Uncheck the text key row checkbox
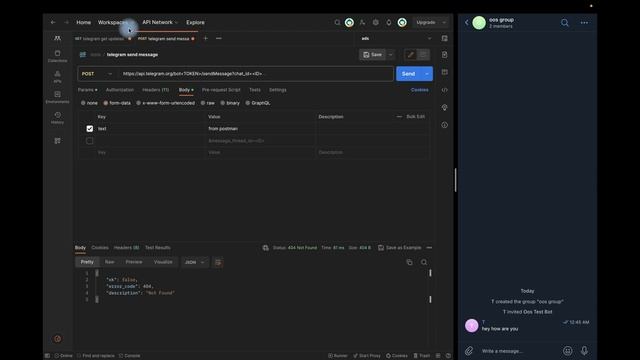This screenshot has width=640, height=360. tap(90, 129)
